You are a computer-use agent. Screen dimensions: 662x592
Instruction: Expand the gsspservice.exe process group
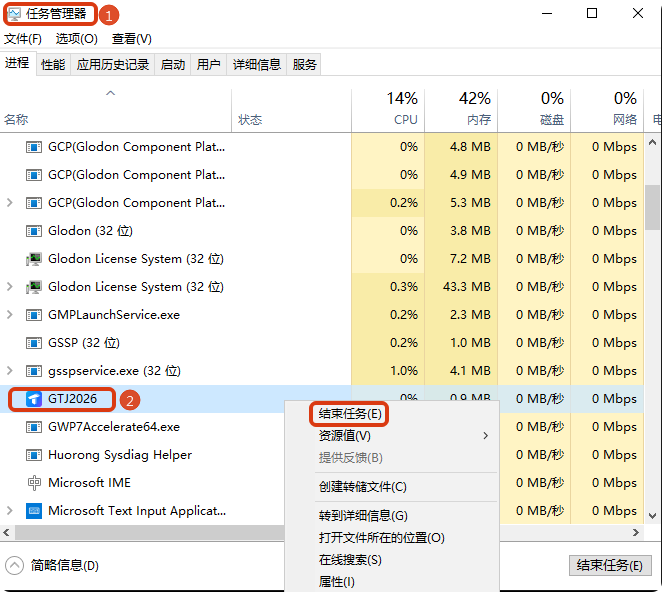10,371
